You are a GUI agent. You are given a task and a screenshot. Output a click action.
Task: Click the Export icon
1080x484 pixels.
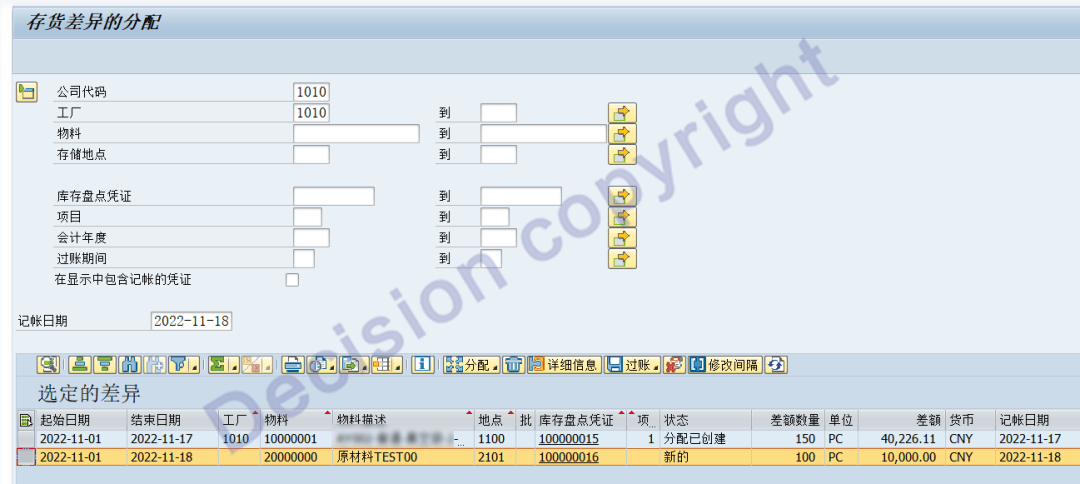click(x=351, y=365)
